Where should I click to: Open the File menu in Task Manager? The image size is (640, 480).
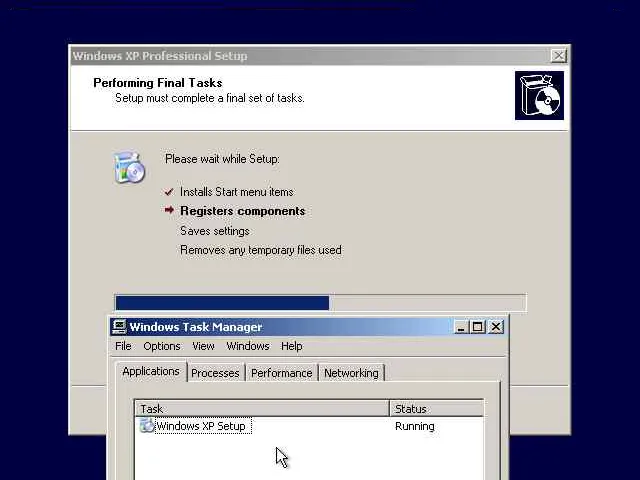[x=123, y=346]
